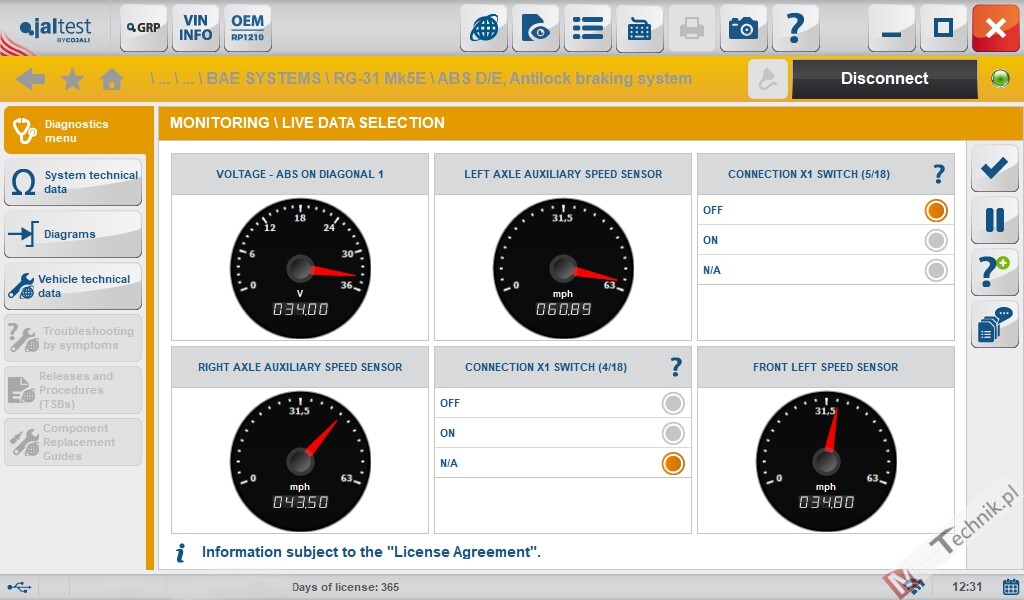The image size is (1024, 600).
Task: Go to the home screen icon
Action: pos(112,79)
